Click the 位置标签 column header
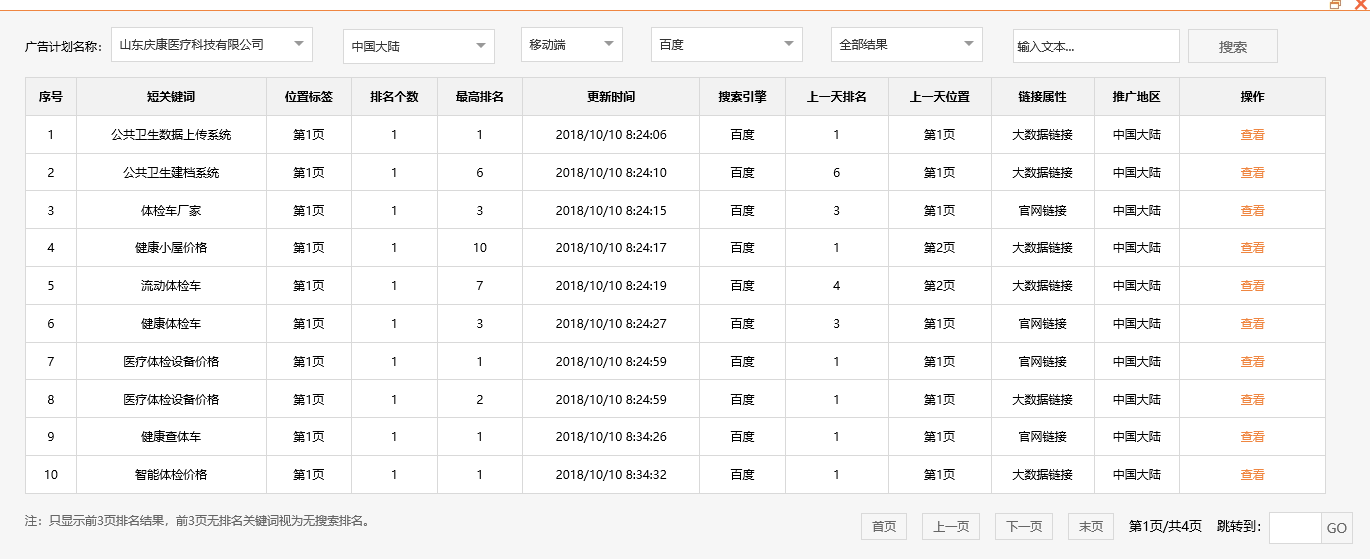The width and height of the screenshot is (1370, 559). pos(309,97)
